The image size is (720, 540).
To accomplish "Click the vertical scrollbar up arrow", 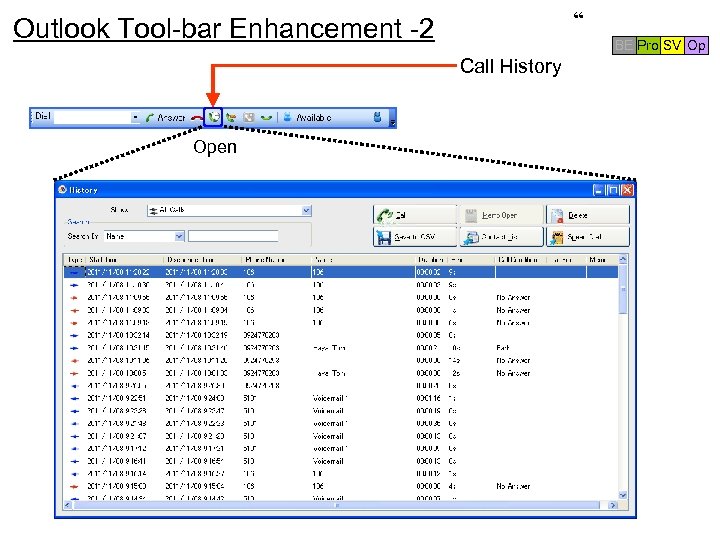I will [623, 259].
